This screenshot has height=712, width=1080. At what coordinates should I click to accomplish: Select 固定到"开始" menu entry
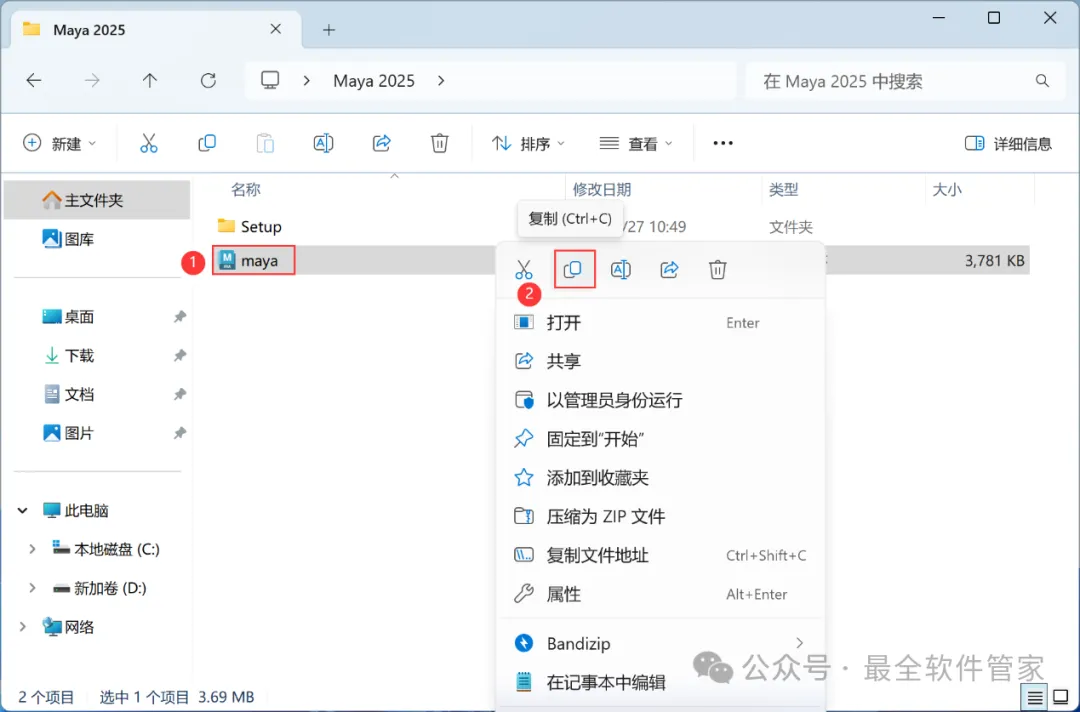(x=660, y=439)
